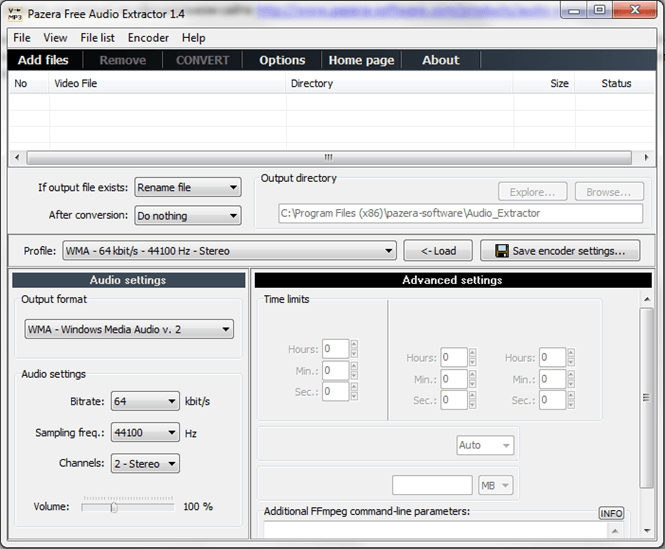Click the INFO button for FFmpeg parameters
Viewport: 665px width, 549px height.
pyautogui.click(x=611, y=513)
